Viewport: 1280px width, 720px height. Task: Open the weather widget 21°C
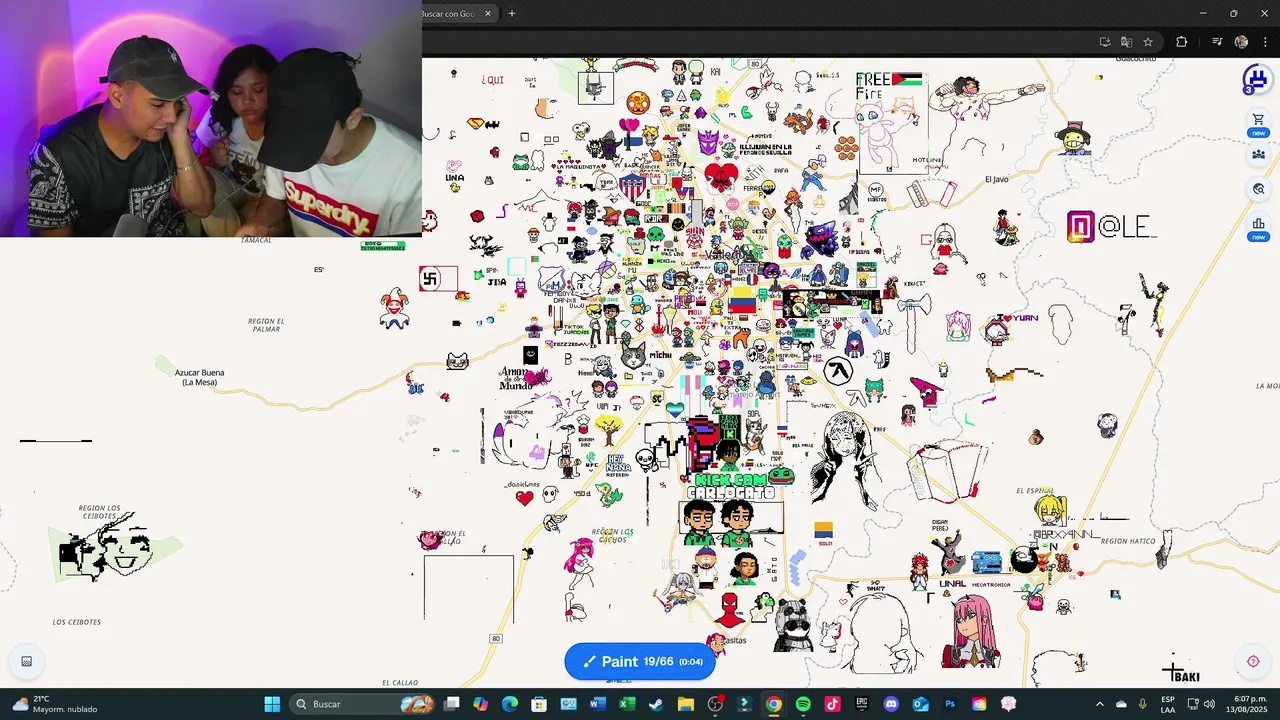[x=55, y=704]
